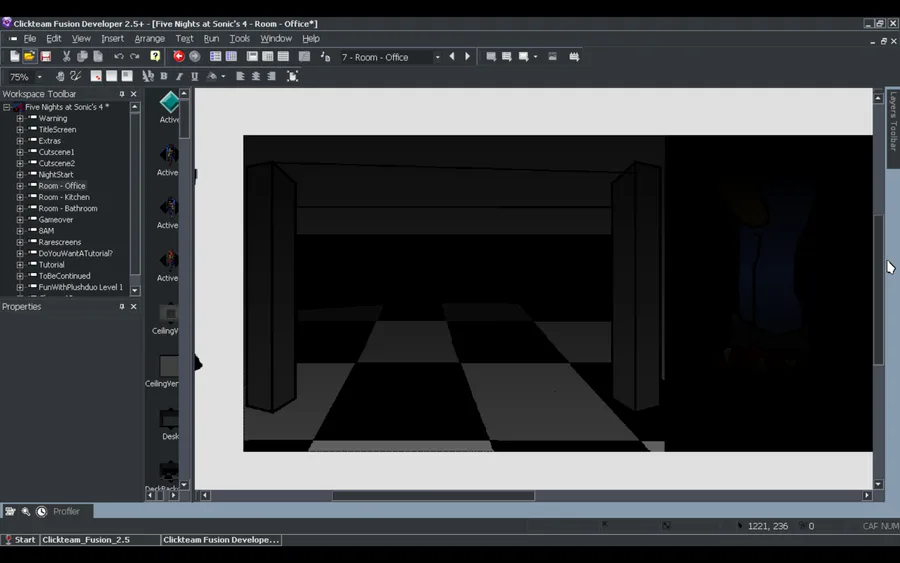
Task: Align text right icon
Action: (x=271, y=76)
